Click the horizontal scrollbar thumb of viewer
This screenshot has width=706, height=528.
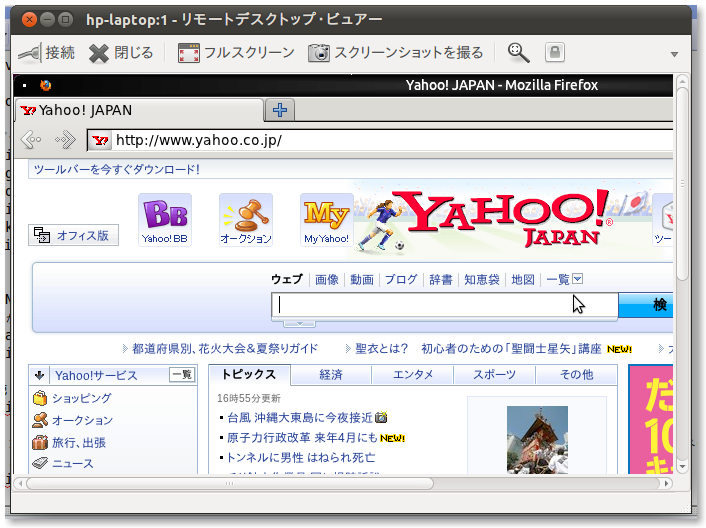pos(230,484)
